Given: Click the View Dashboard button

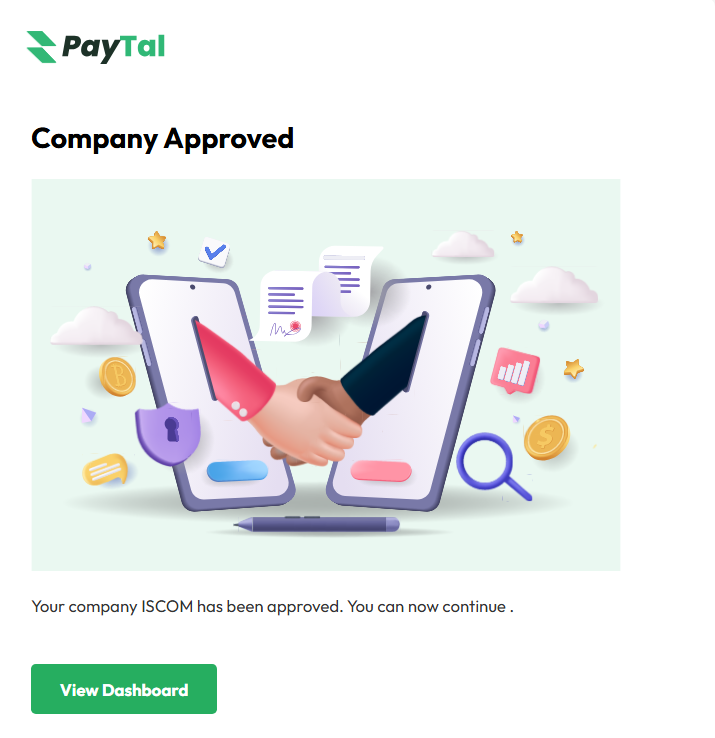Looking at the screenshot, I should tap(124, 689).
